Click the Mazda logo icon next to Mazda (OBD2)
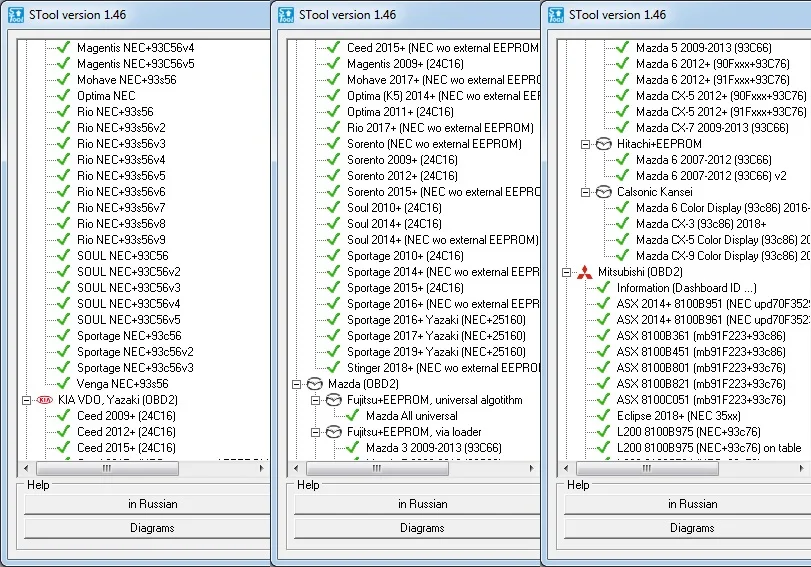Screen dimensions: 811x567 coord(314,384)
